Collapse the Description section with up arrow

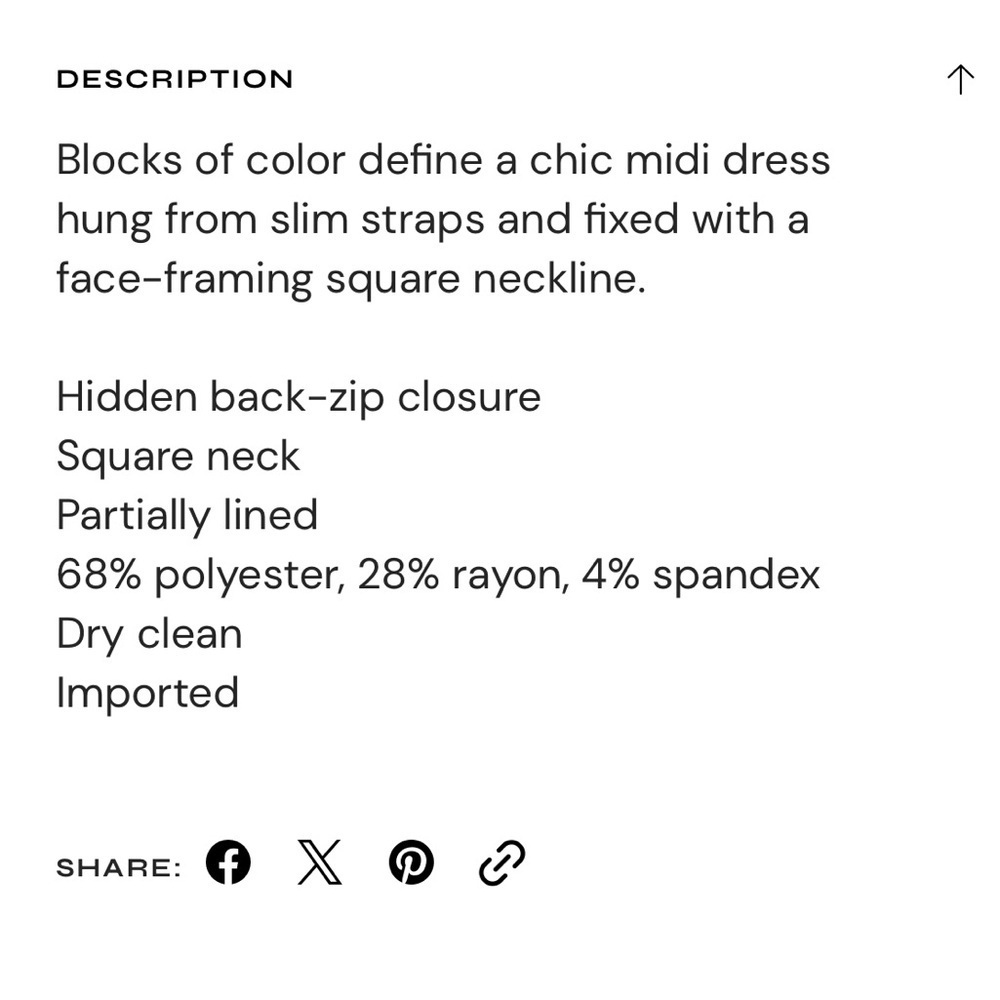click(x=960, y=80)
